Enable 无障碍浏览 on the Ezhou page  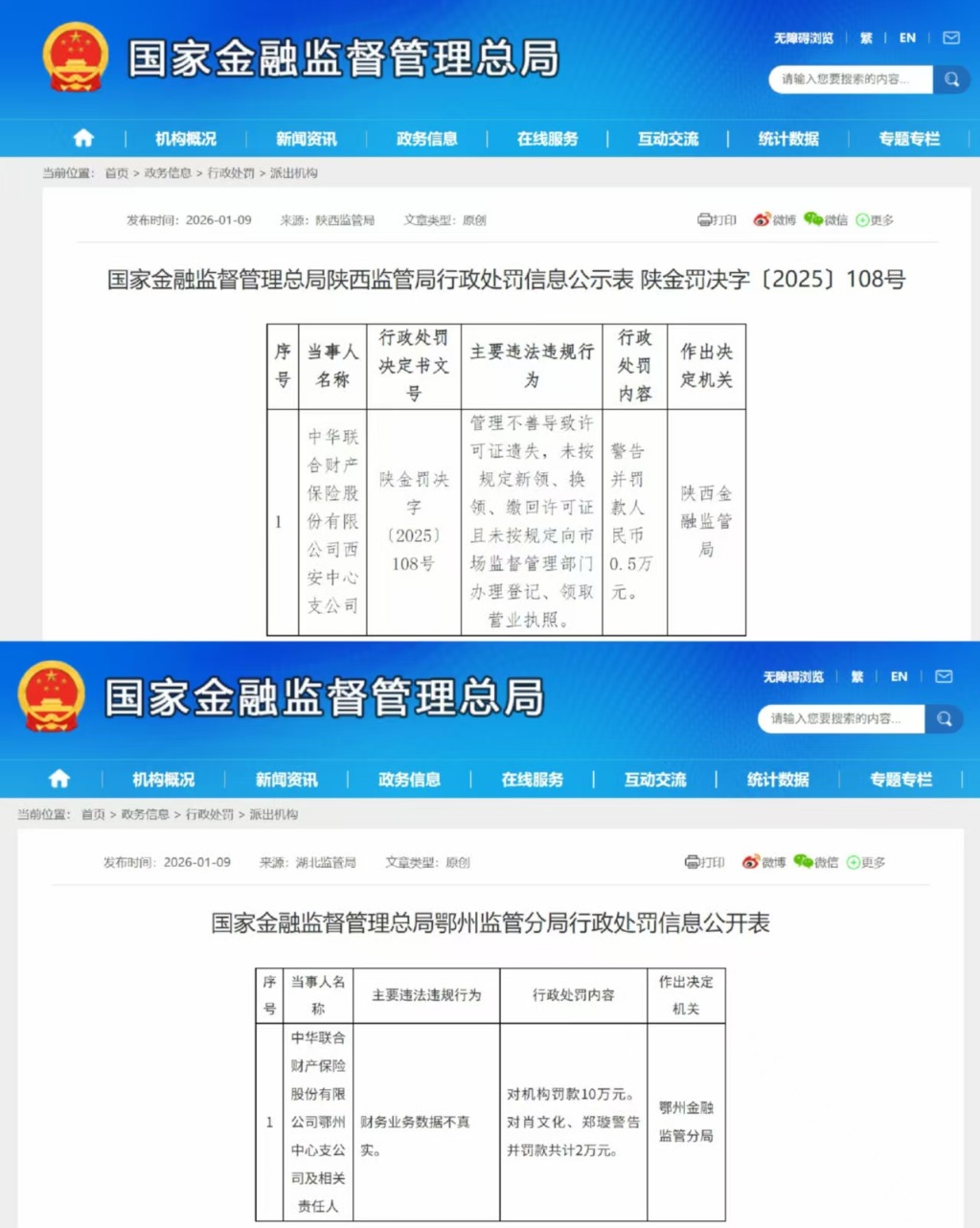(x=793, y=677)
